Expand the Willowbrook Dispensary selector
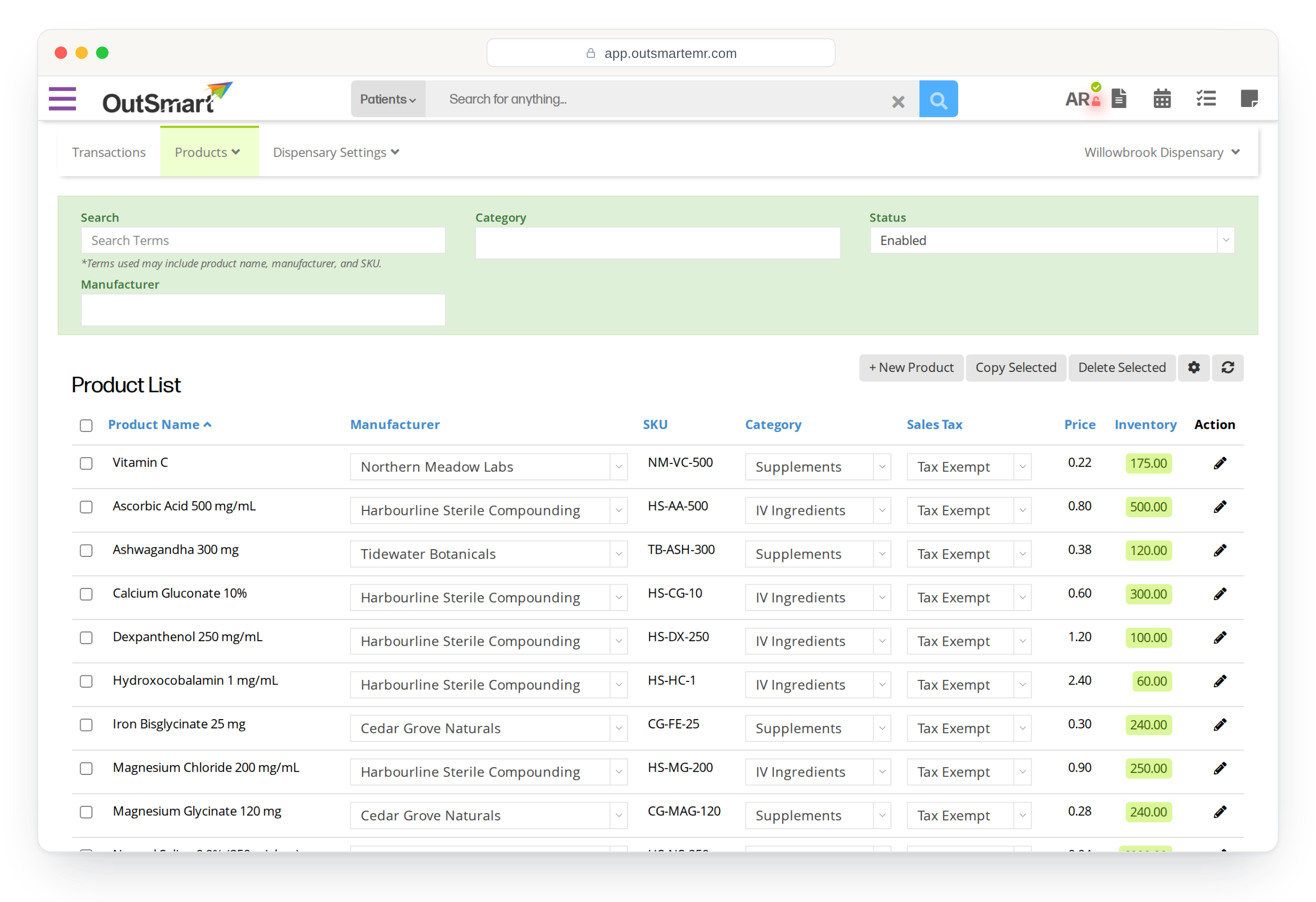 tap(1162, 152)
